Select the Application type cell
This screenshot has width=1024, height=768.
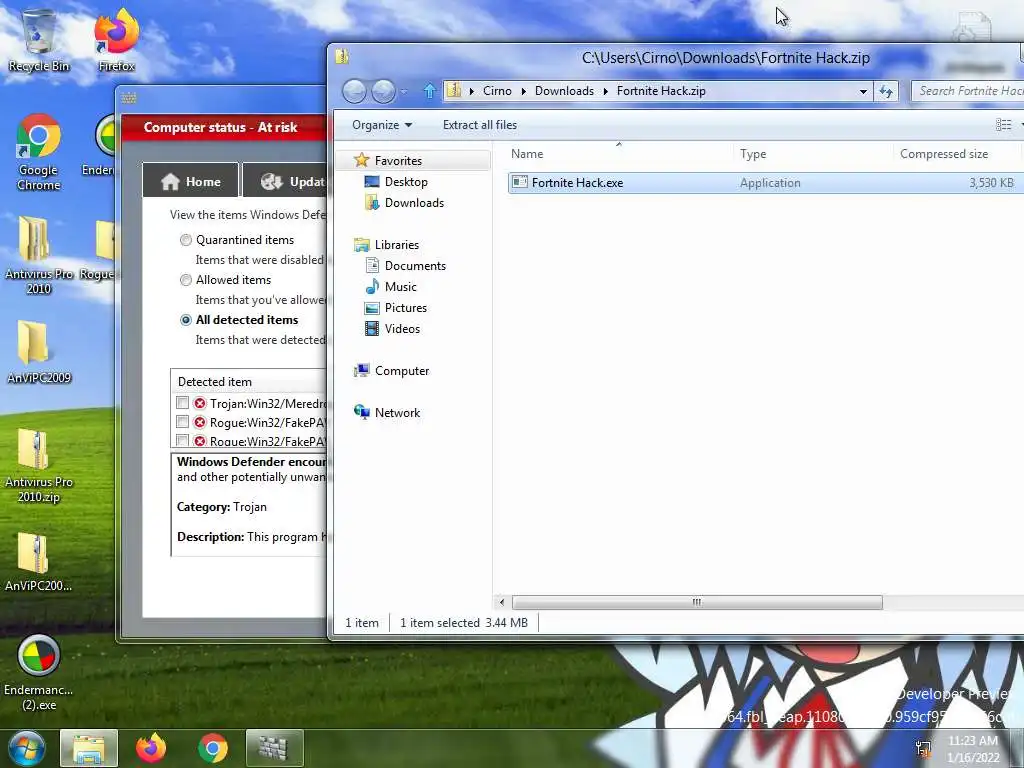point(770,183)
